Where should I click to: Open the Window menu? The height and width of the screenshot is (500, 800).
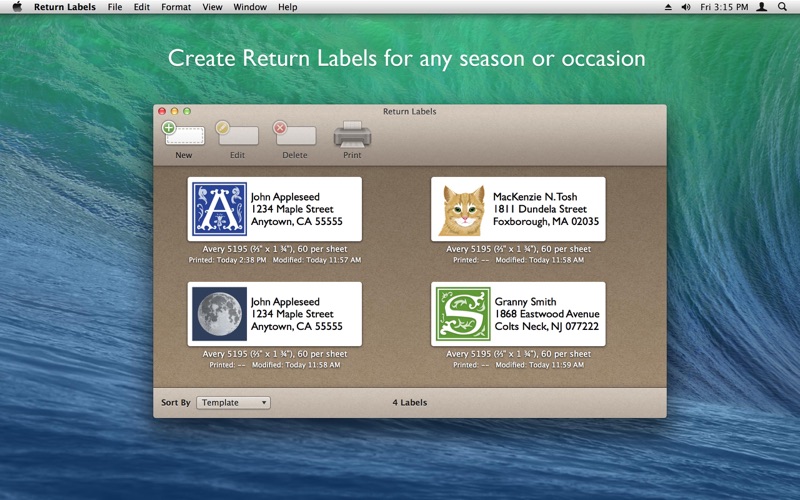250,7
